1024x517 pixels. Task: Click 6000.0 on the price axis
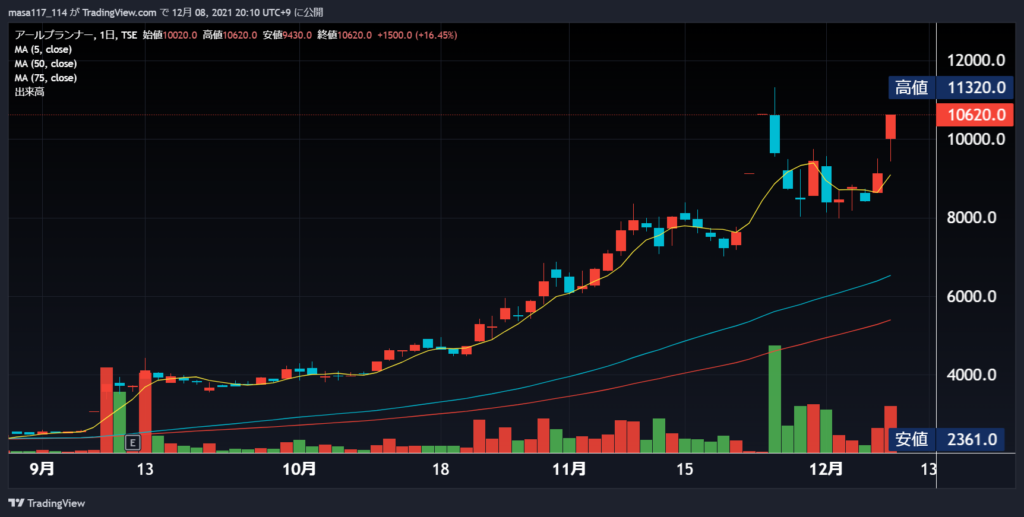click(x=972, y=296)
